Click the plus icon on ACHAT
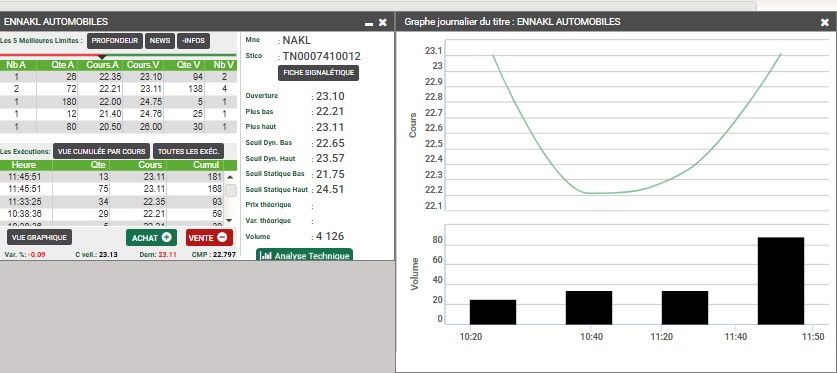837x373 pixels. click(x=167, y=237)
